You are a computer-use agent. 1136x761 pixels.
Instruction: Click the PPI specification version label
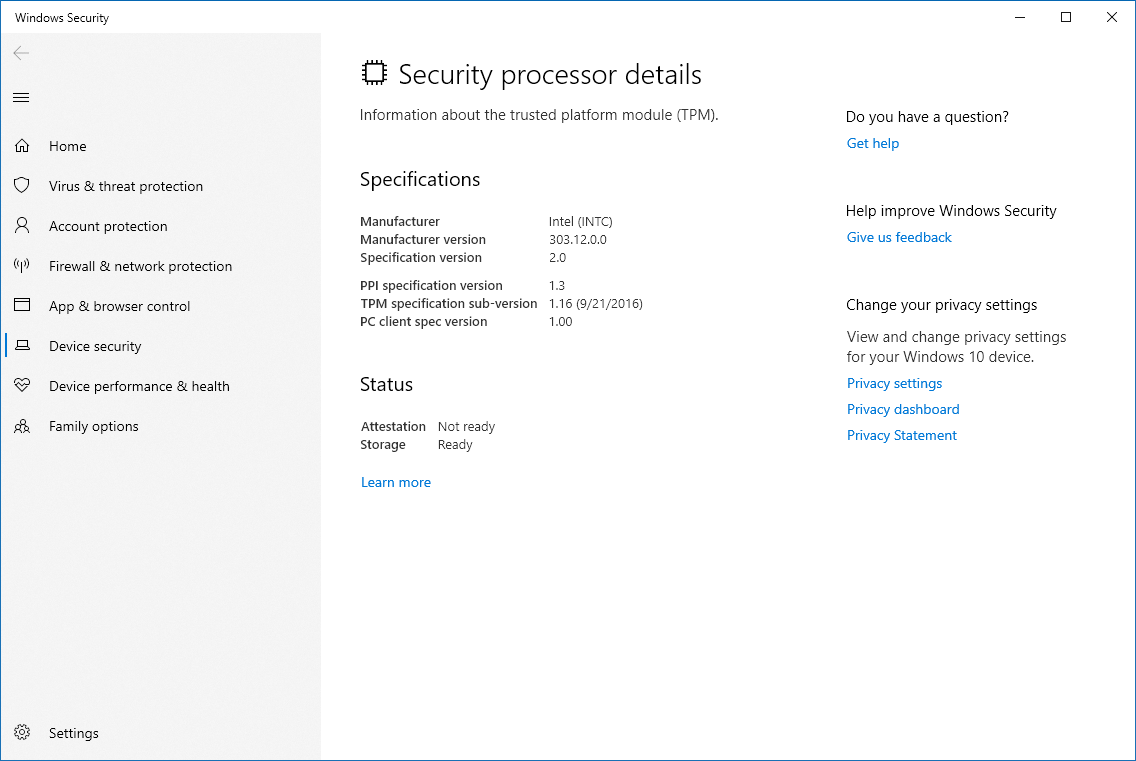coord(431,285)
